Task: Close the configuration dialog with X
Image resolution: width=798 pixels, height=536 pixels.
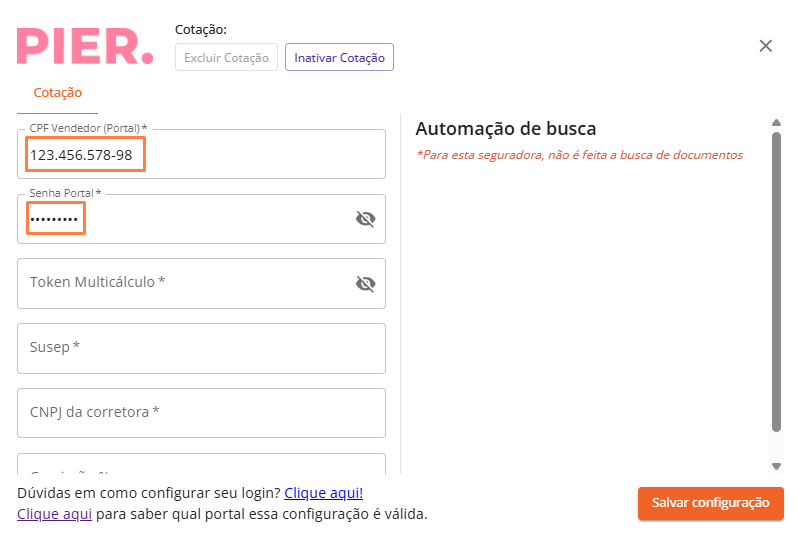Action: 766,46
